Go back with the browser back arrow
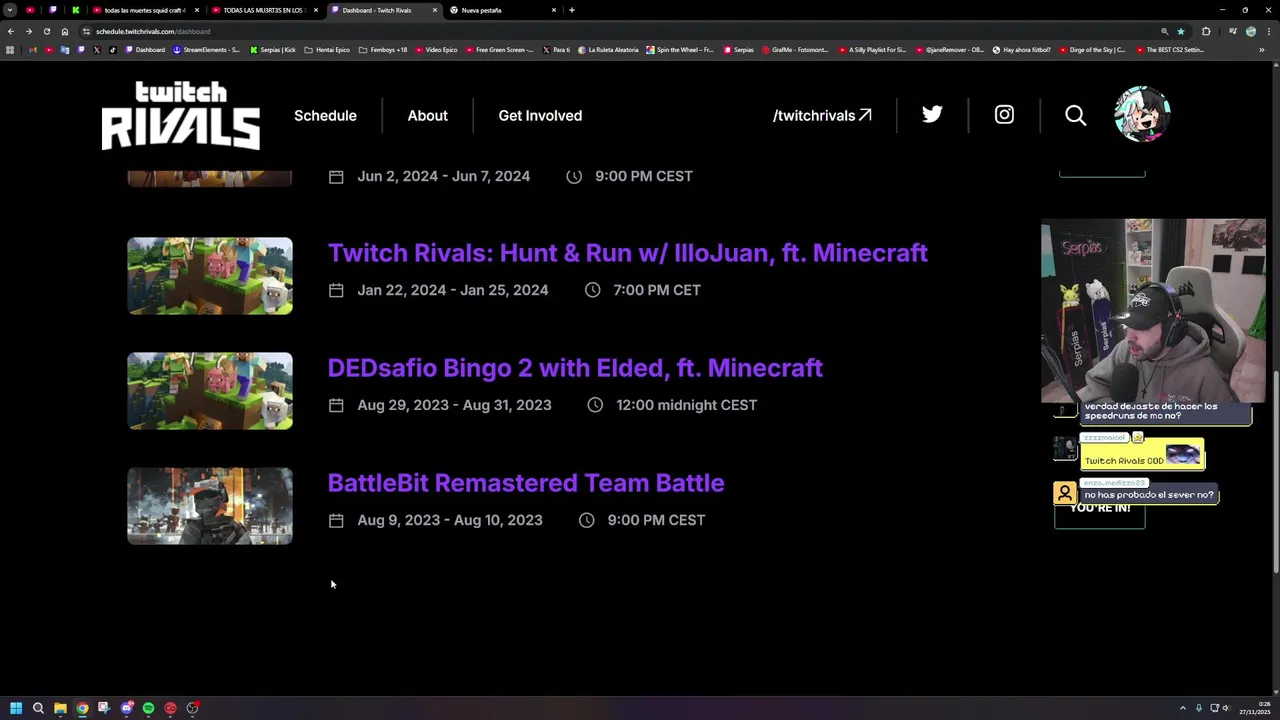 point(11,31)
